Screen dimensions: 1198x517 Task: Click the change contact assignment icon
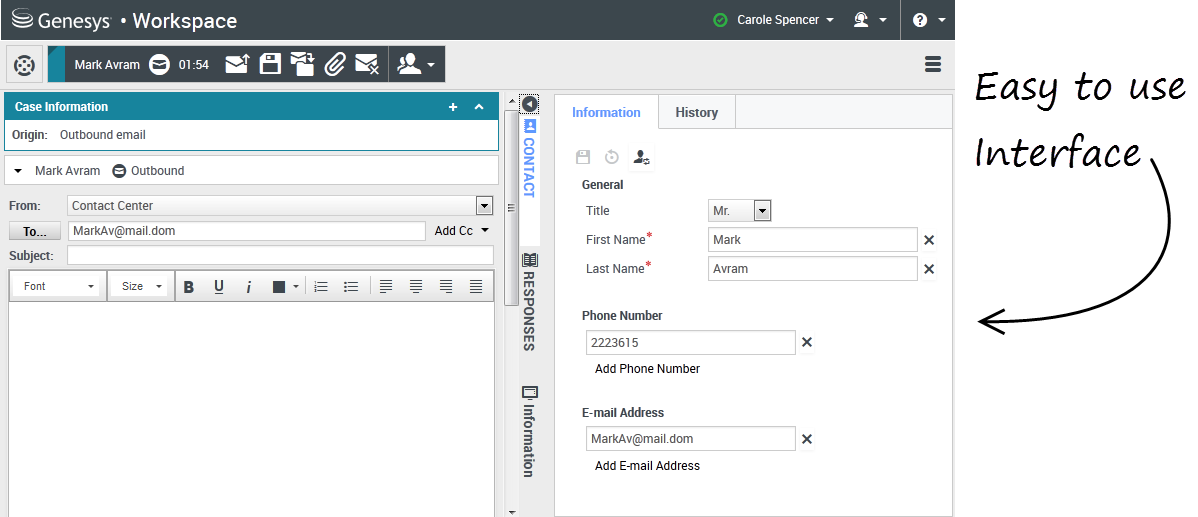[x=642, y=157]
